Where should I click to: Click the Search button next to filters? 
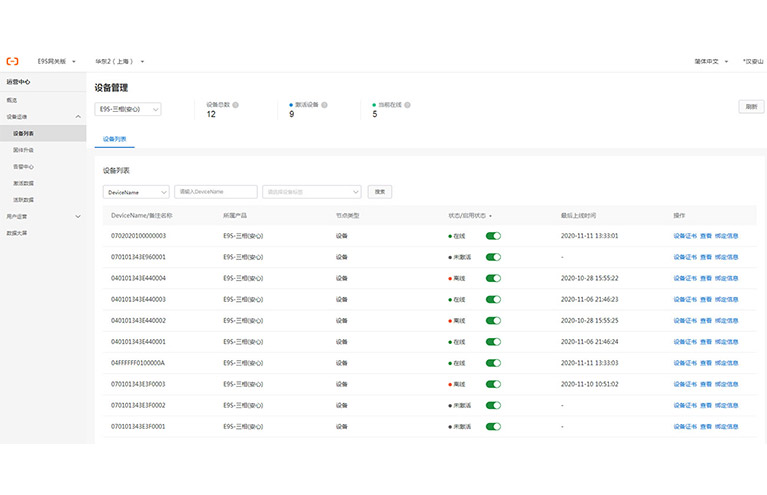point(380,192)
